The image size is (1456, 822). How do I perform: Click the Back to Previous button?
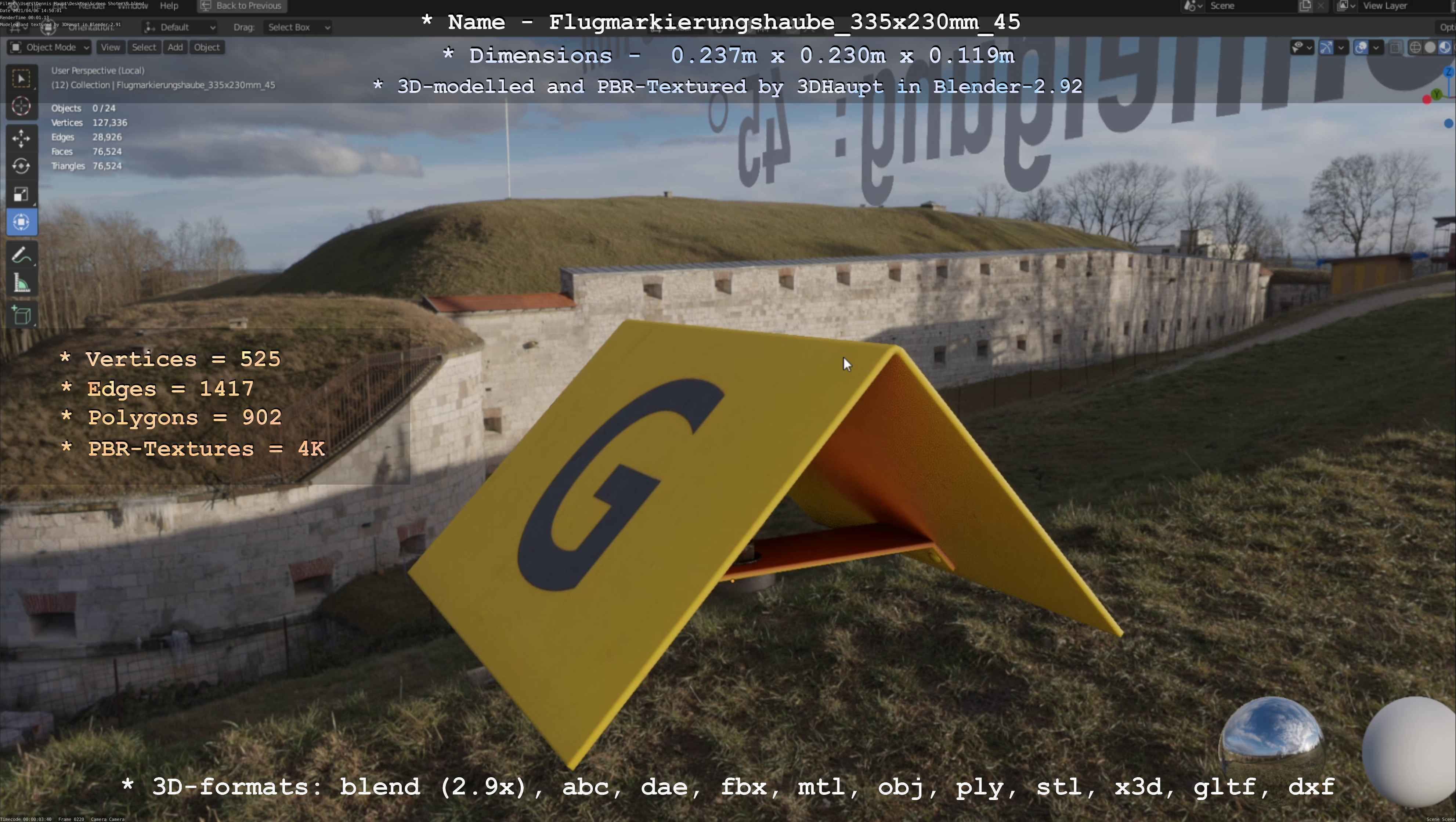(242, 6)
